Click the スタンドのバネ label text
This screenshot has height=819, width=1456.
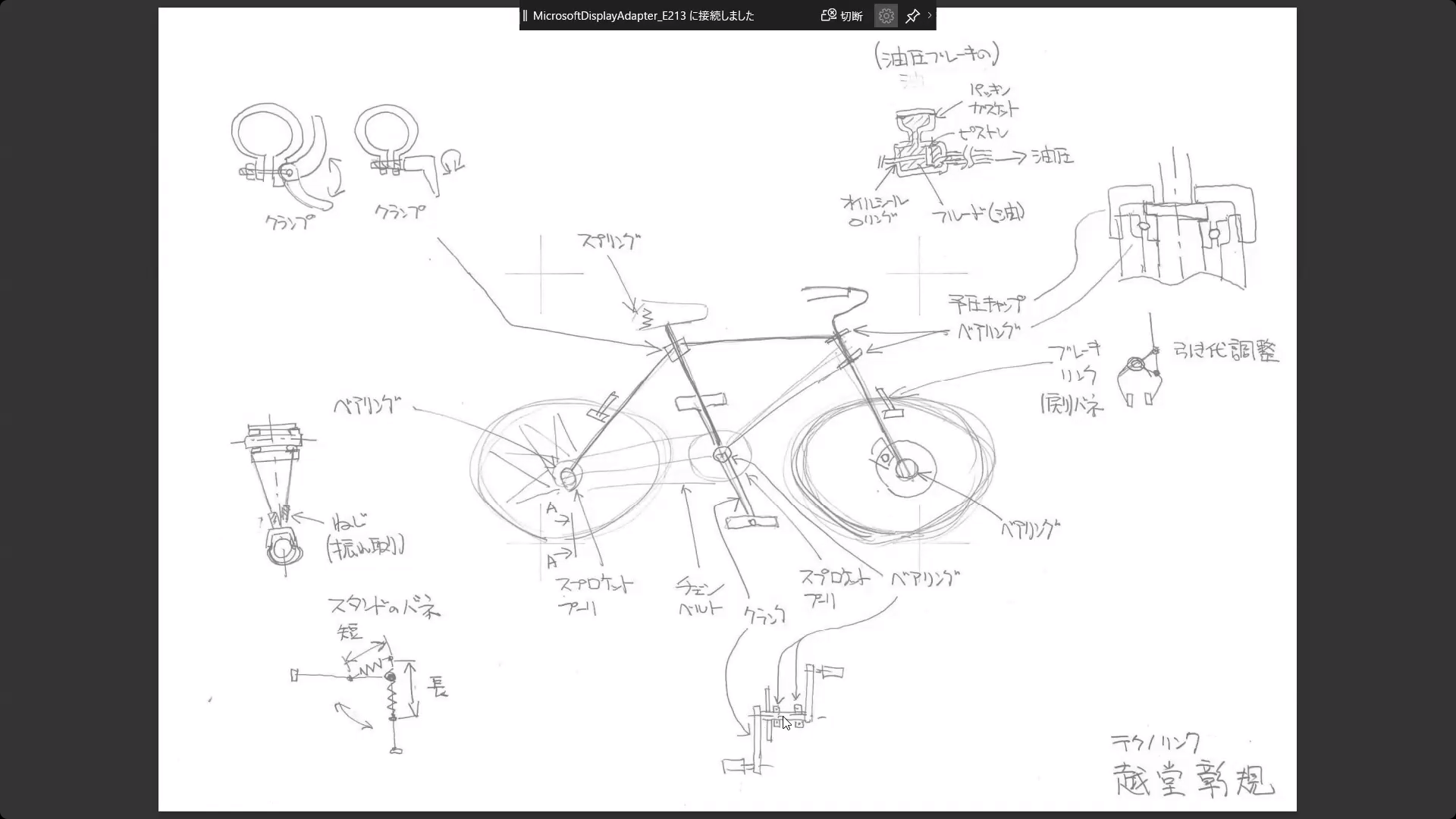point(384,607)
